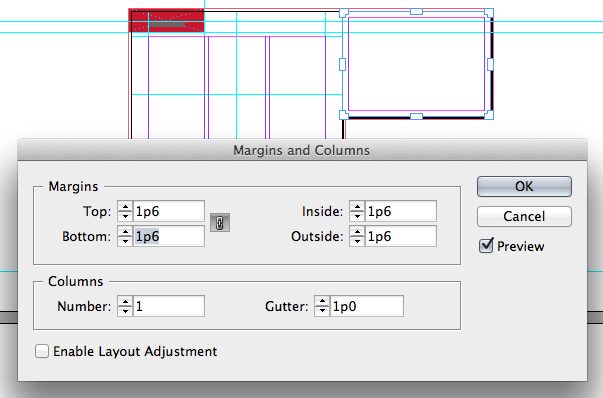The height and width of the screenshot is (398, 603).
Task: Click the Gutter value field
Action: point(366,306)
